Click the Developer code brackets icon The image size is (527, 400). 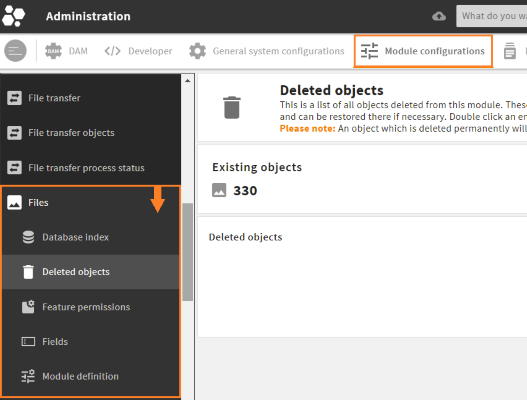tap(112, 51)
